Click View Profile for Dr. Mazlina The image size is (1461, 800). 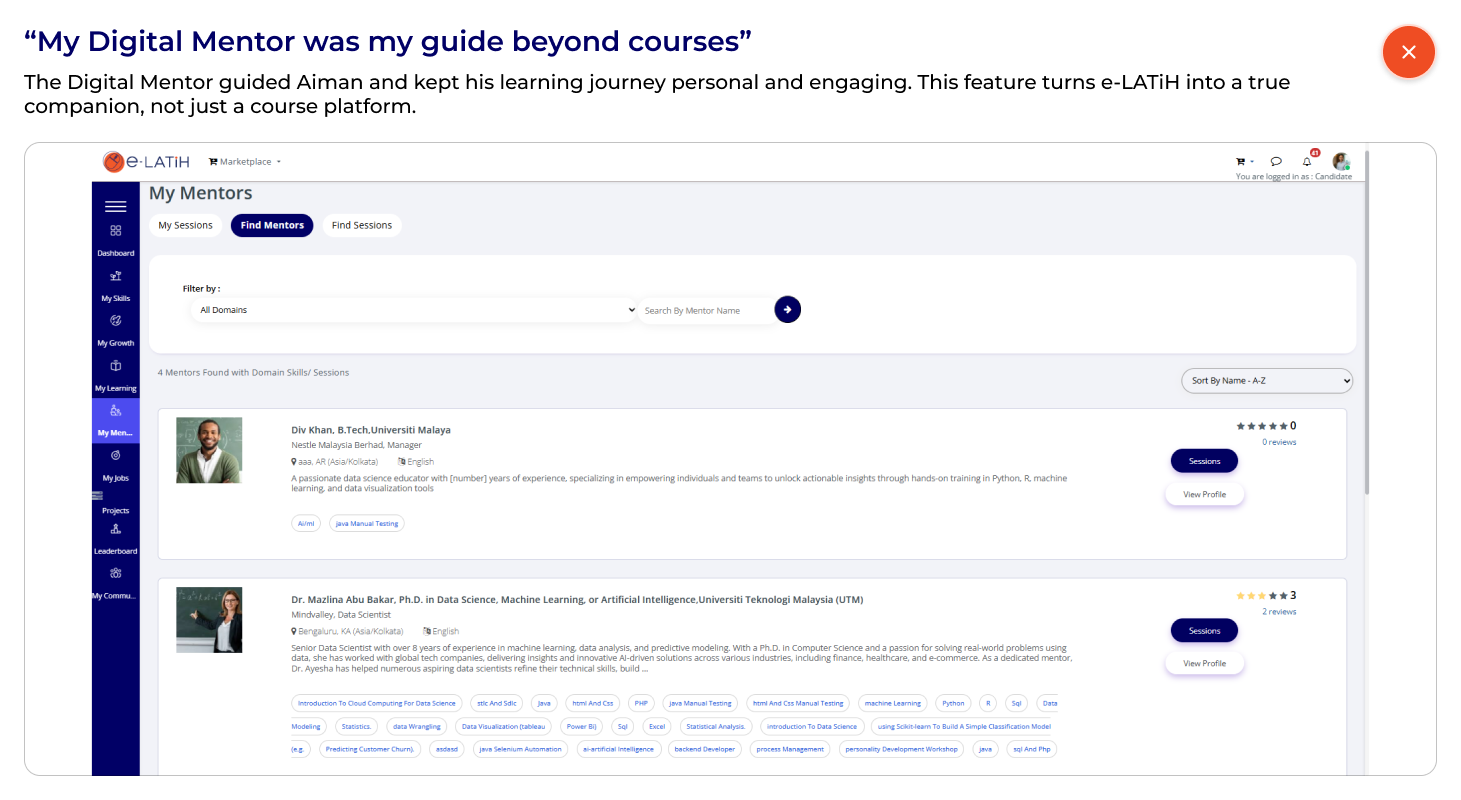1204,663
